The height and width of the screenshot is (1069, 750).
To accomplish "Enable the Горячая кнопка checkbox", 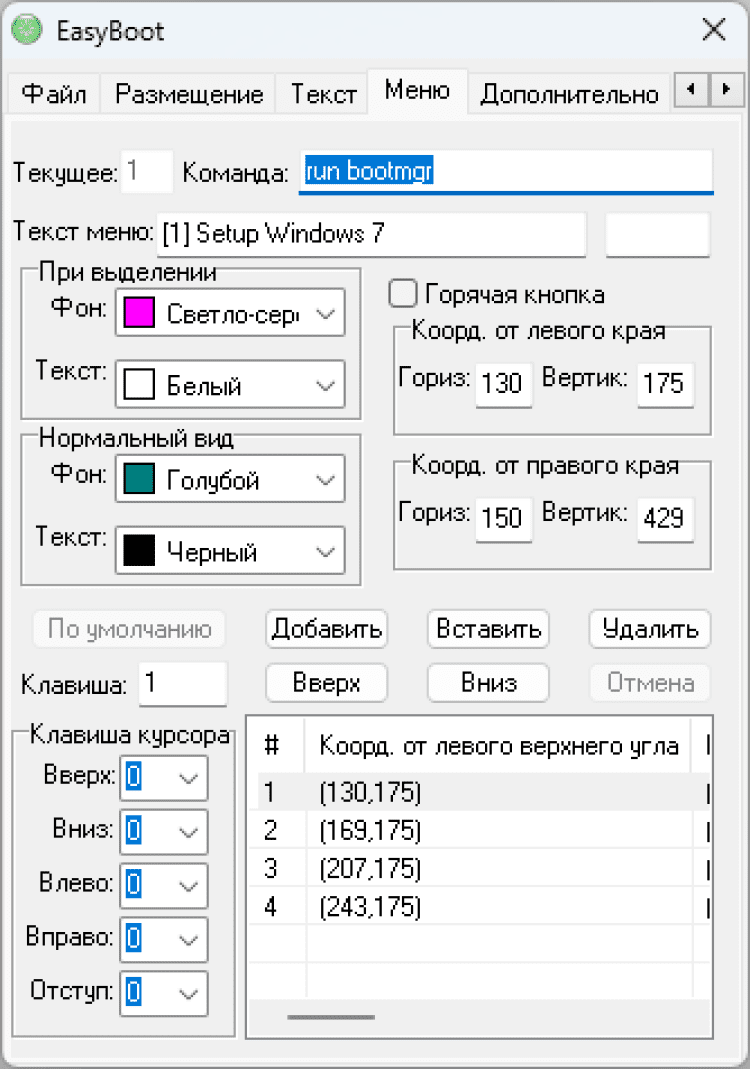I will [x=402, y=294].
